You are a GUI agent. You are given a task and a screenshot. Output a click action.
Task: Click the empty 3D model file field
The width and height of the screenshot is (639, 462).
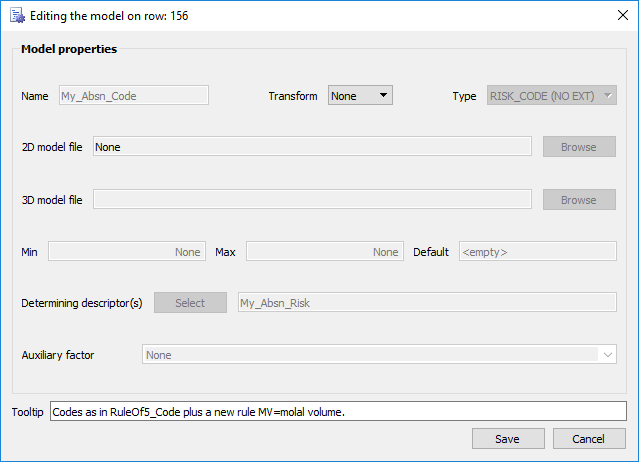(x=312, y=199)
